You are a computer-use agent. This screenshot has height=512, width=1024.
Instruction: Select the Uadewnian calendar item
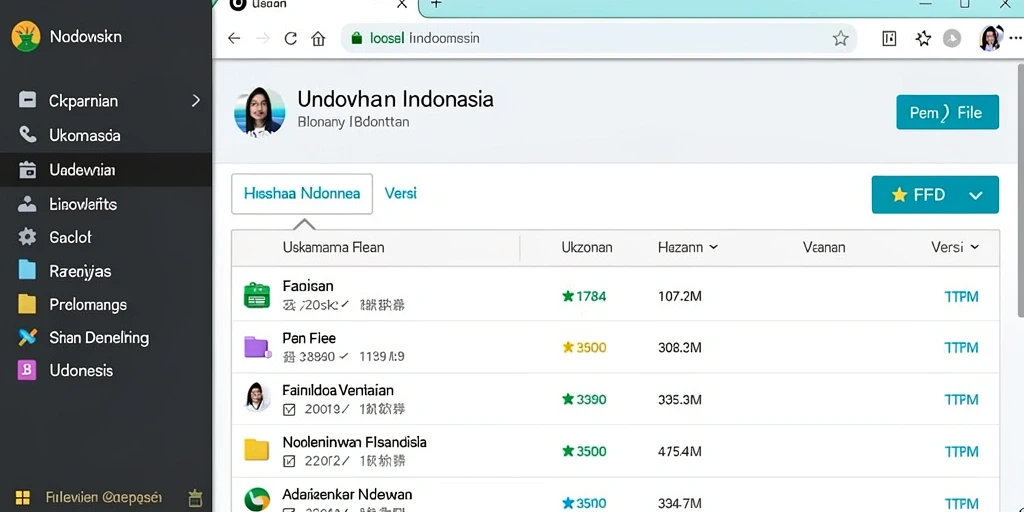106,170
